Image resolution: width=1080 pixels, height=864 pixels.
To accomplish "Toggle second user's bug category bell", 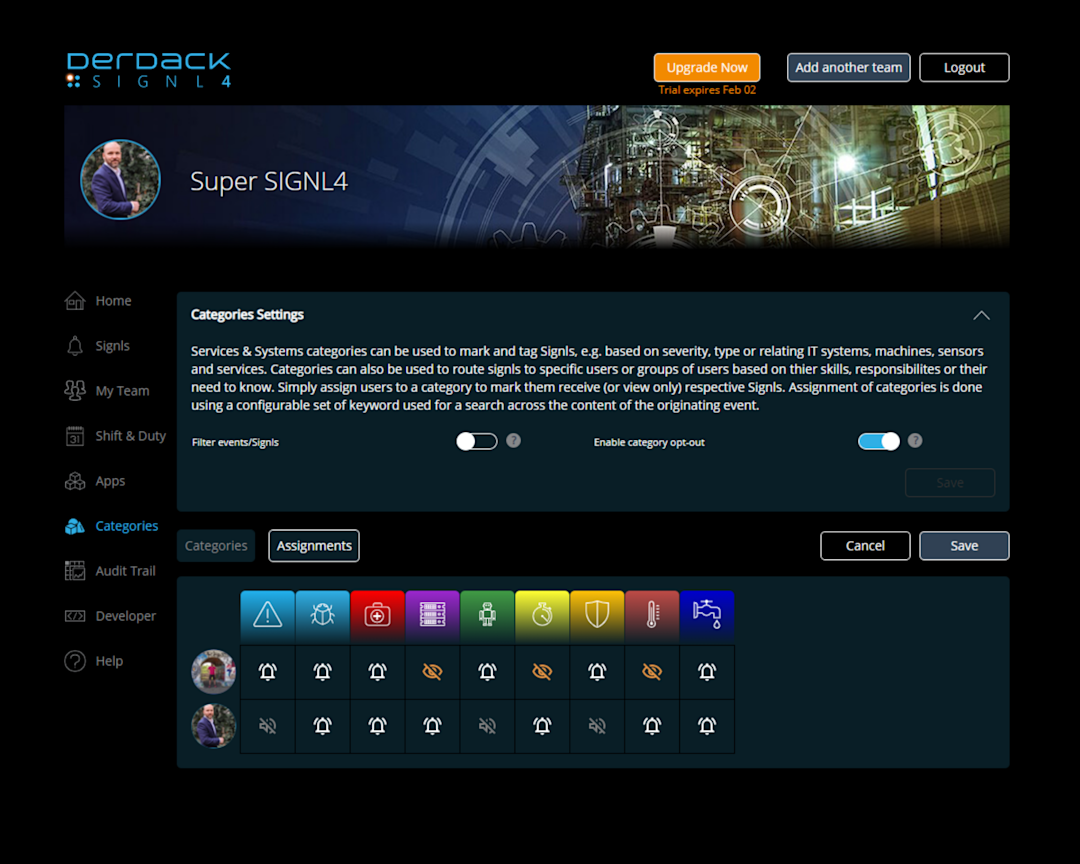I will click(x=322, y=726).
